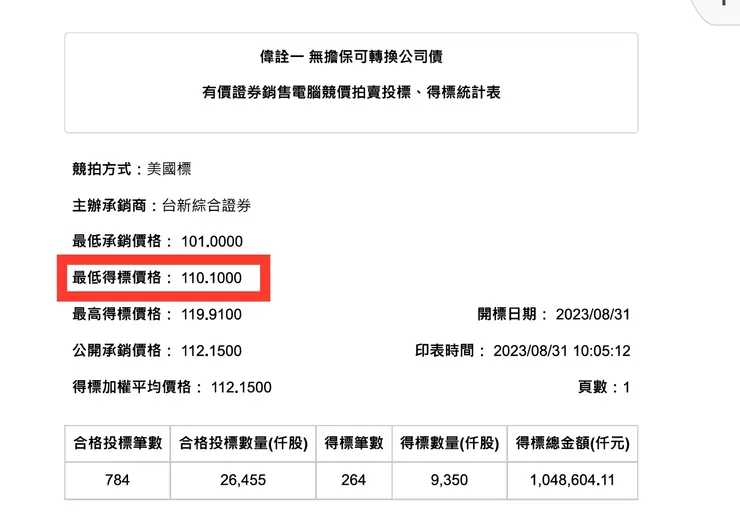Click the 得標加權平均價格 value 112.1500
Viewport: 740px width, 528px height.
[241, 387]
